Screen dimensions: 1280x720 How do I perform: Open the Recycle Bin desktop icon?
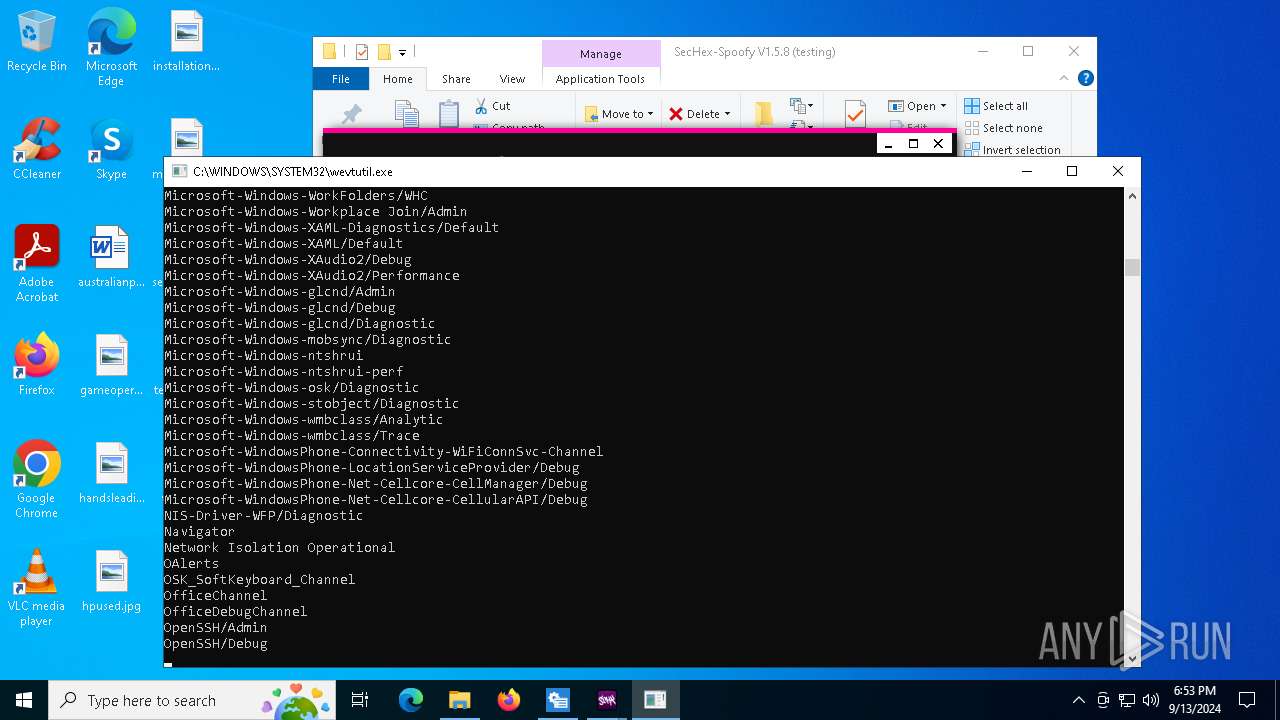[37, 42]
